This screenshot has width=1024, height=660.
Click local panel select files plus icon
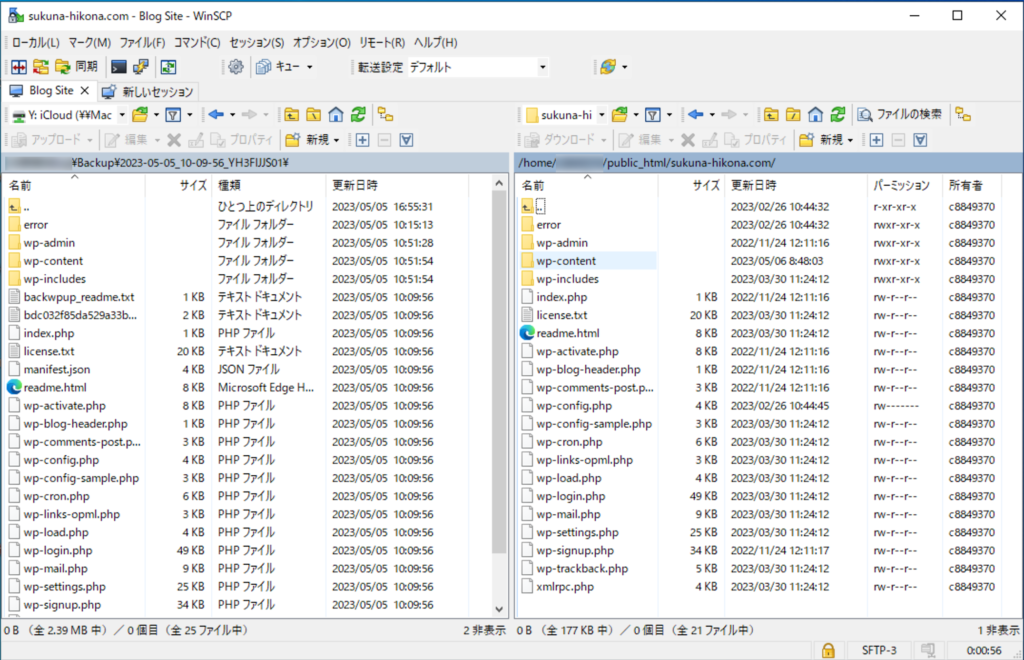[x=362, y=140]
